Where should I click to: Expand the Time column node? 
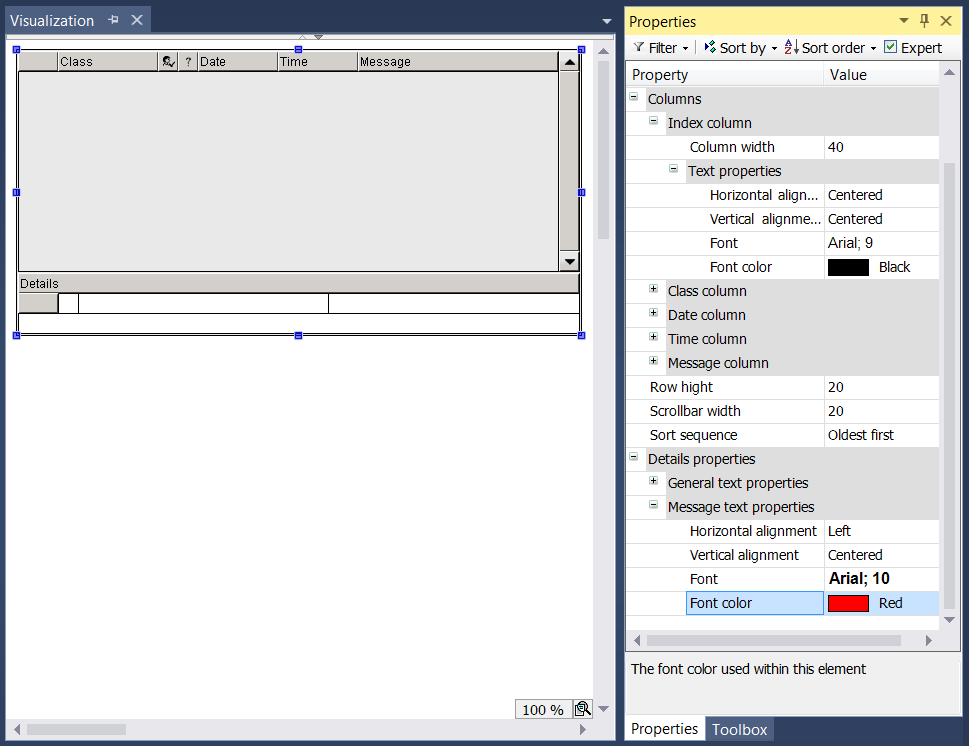pyautogui.click(x=653, y=337)
